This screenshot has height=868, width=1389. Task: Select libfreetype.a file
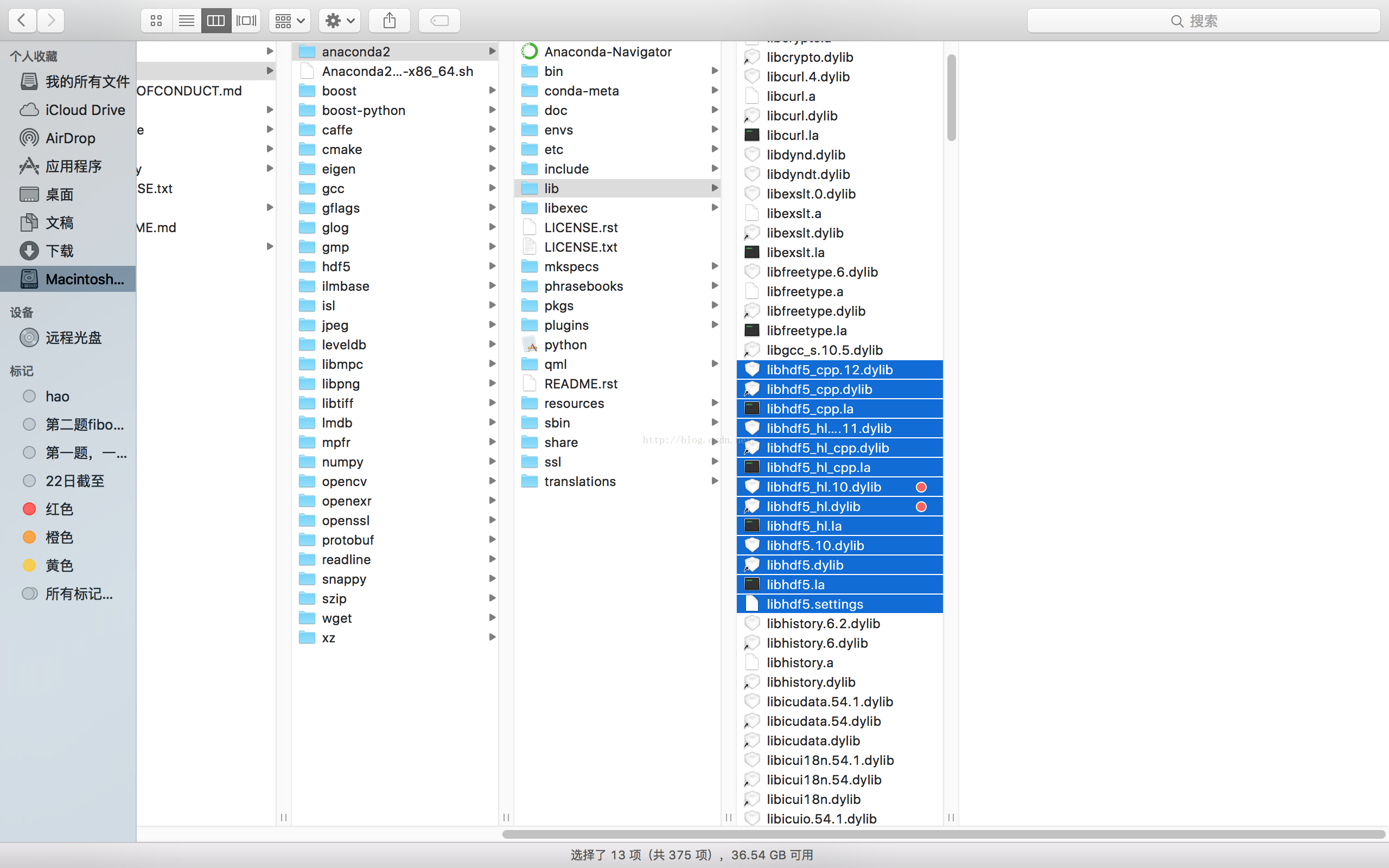(840, 292)
